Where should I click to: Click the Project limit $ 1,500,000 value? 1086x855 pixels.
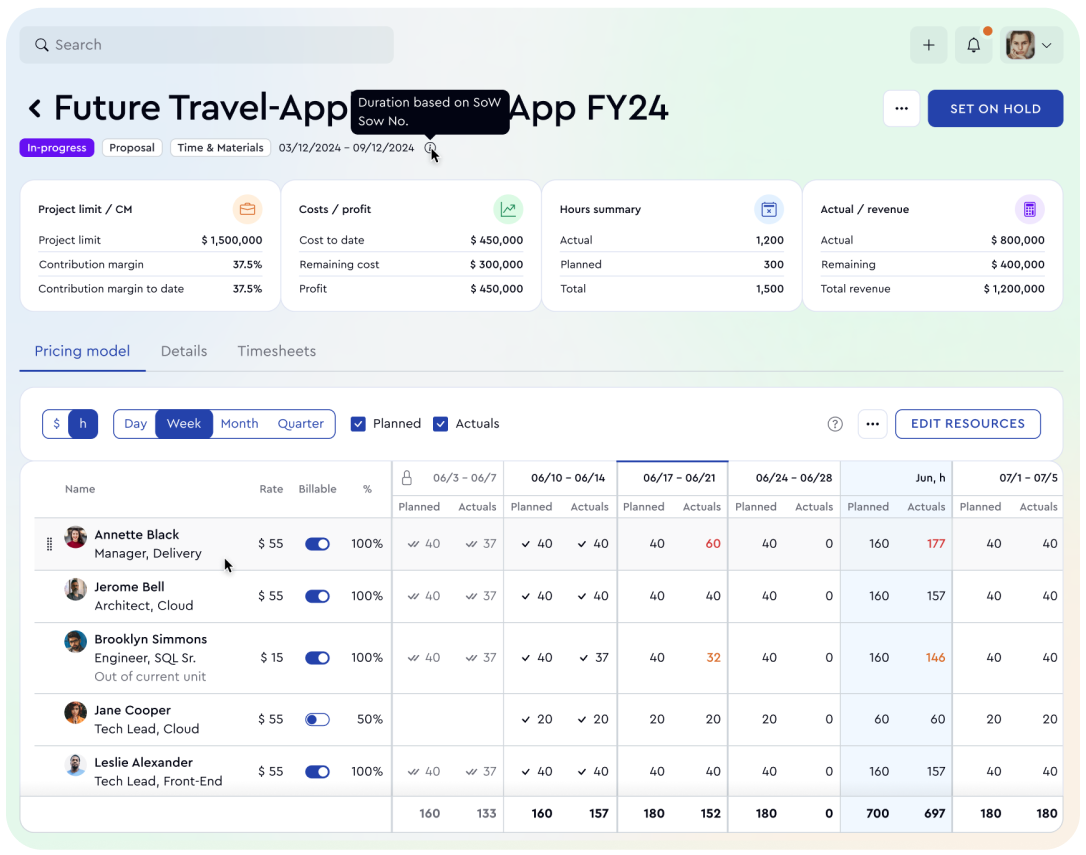pyautogui.click(x=231, y=240)
